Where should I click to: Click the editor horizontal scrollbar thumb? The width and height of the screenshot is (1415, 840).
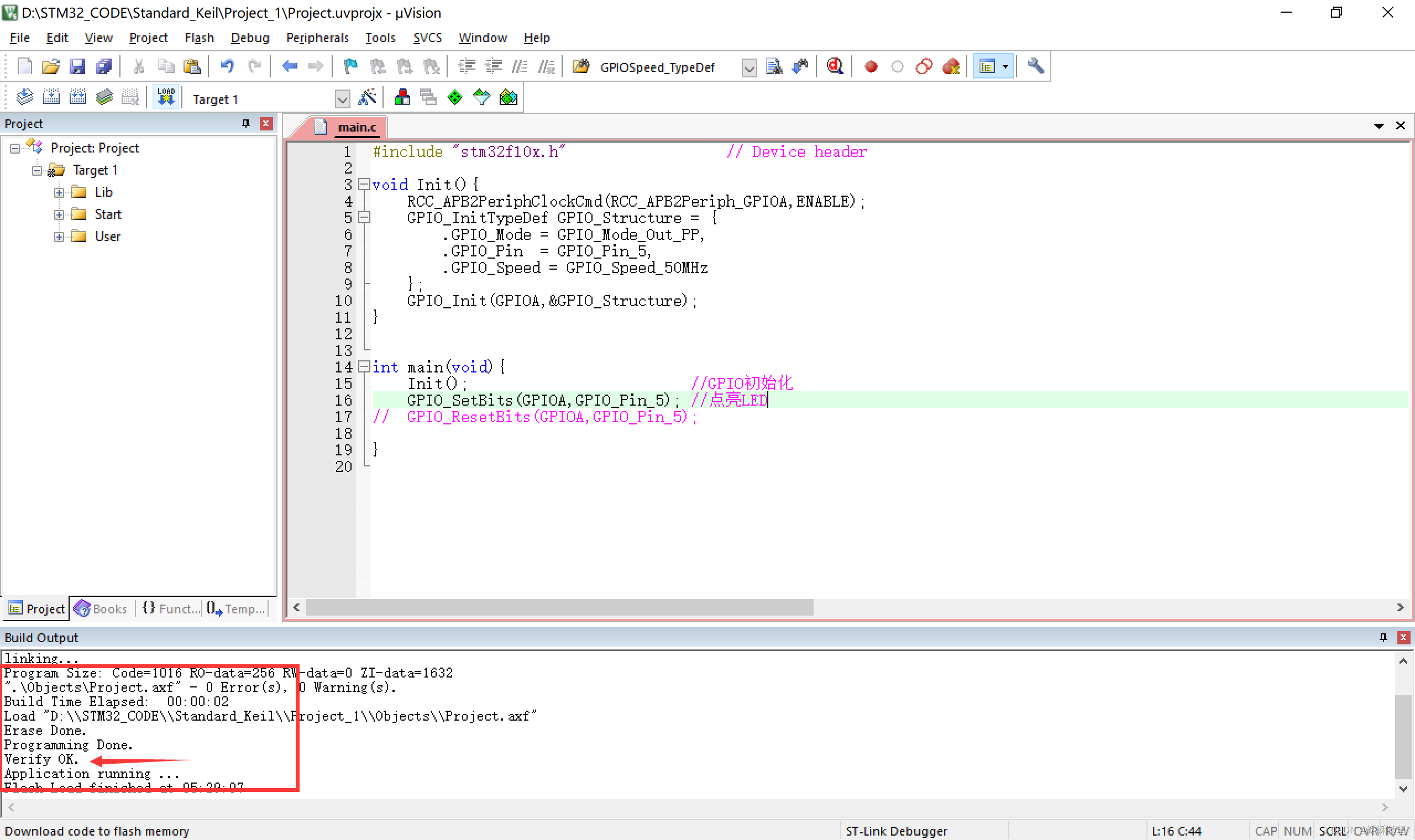tap(559, 607)
